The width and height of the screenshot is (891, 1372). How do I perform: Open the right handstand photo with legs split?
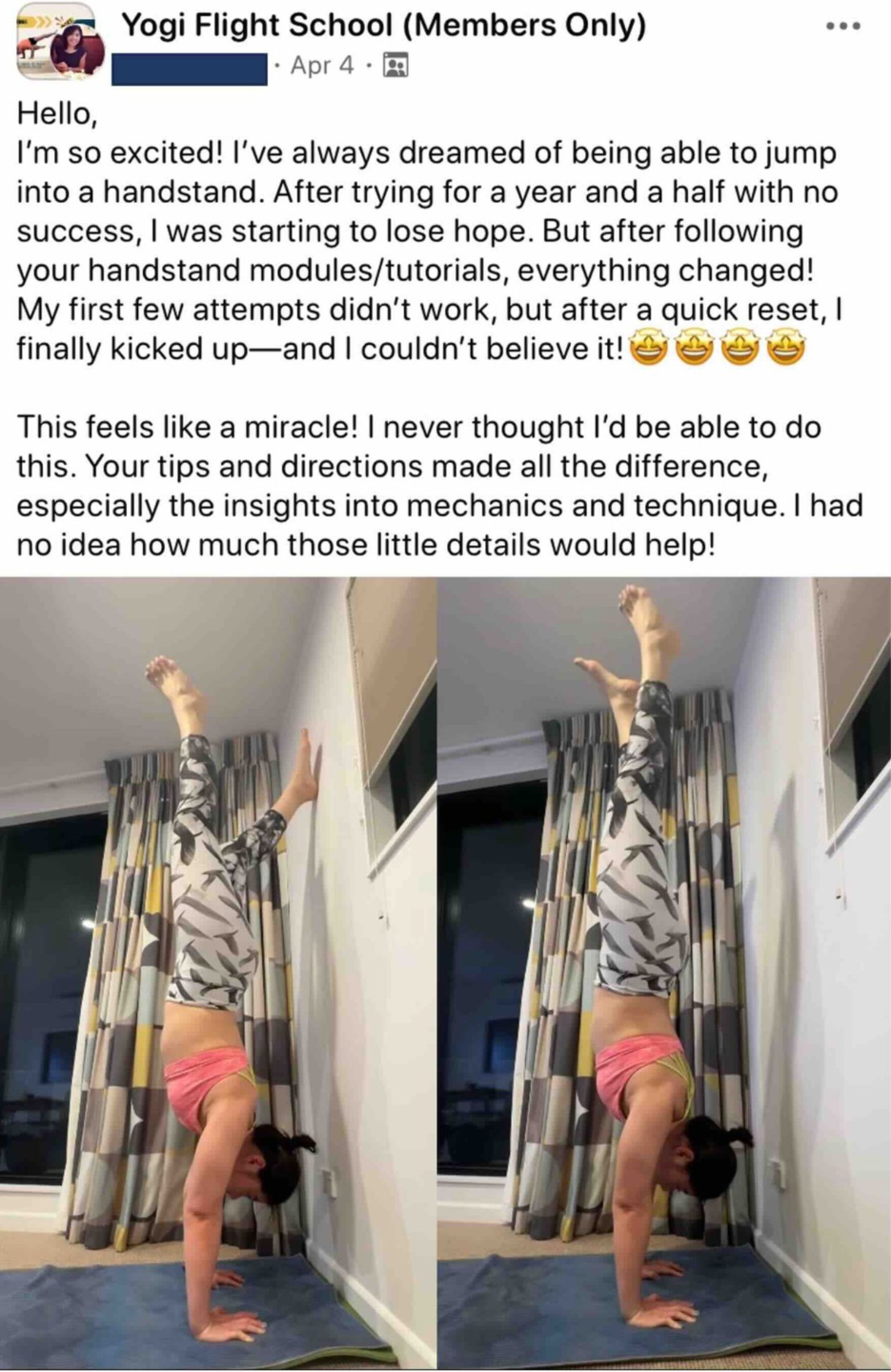pyautogui.click(x=664, y=974)
